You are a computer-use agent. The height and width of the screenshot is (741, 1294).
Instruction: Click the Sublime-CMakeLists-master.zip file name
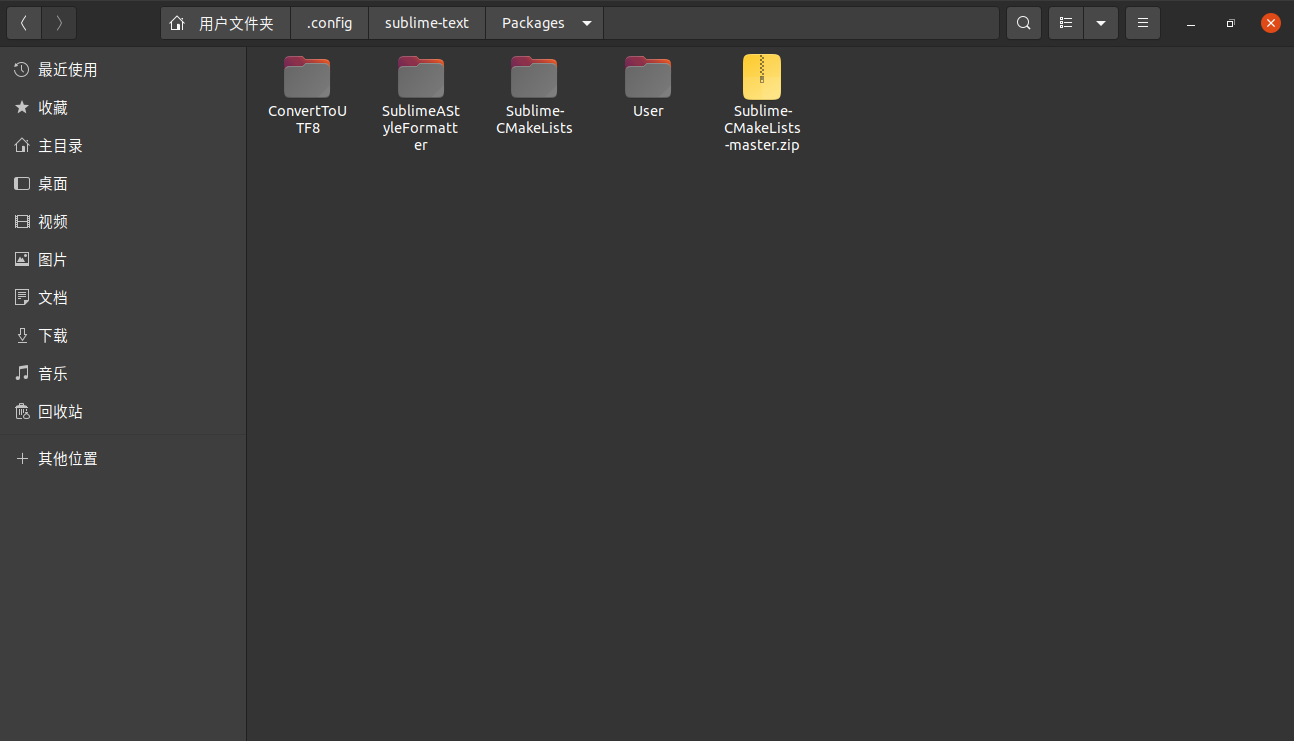click(762, 128)
